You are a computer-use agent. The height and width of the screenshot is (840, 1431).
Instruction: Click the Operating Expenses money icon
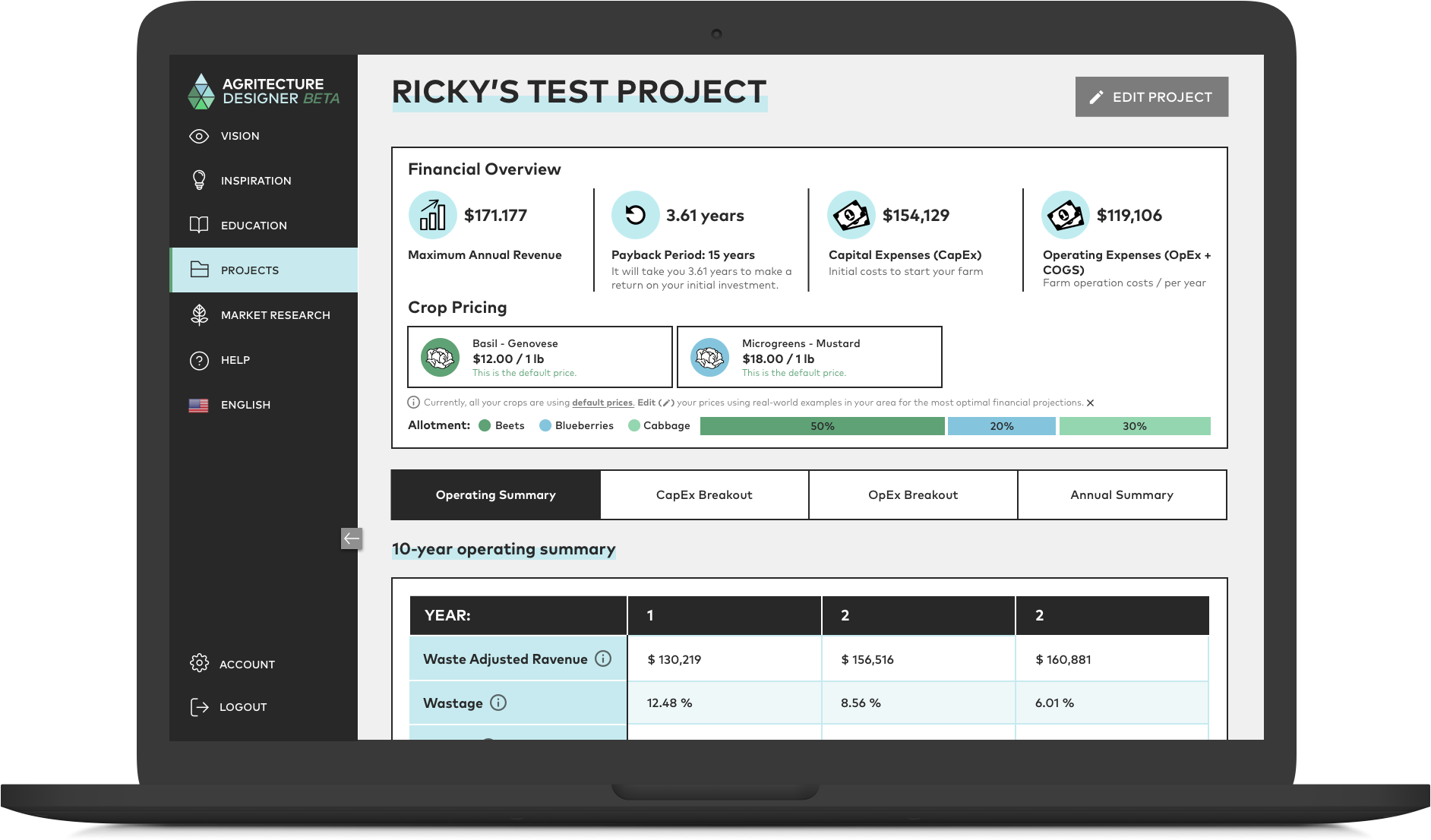[x=1066, y=215]
